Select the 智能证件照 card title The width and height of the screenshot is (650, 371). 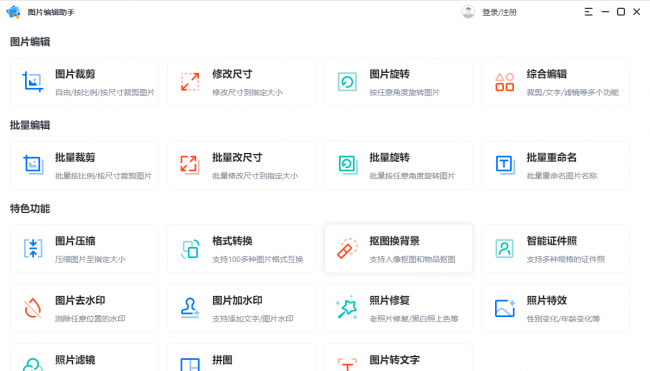click(551, 241)
